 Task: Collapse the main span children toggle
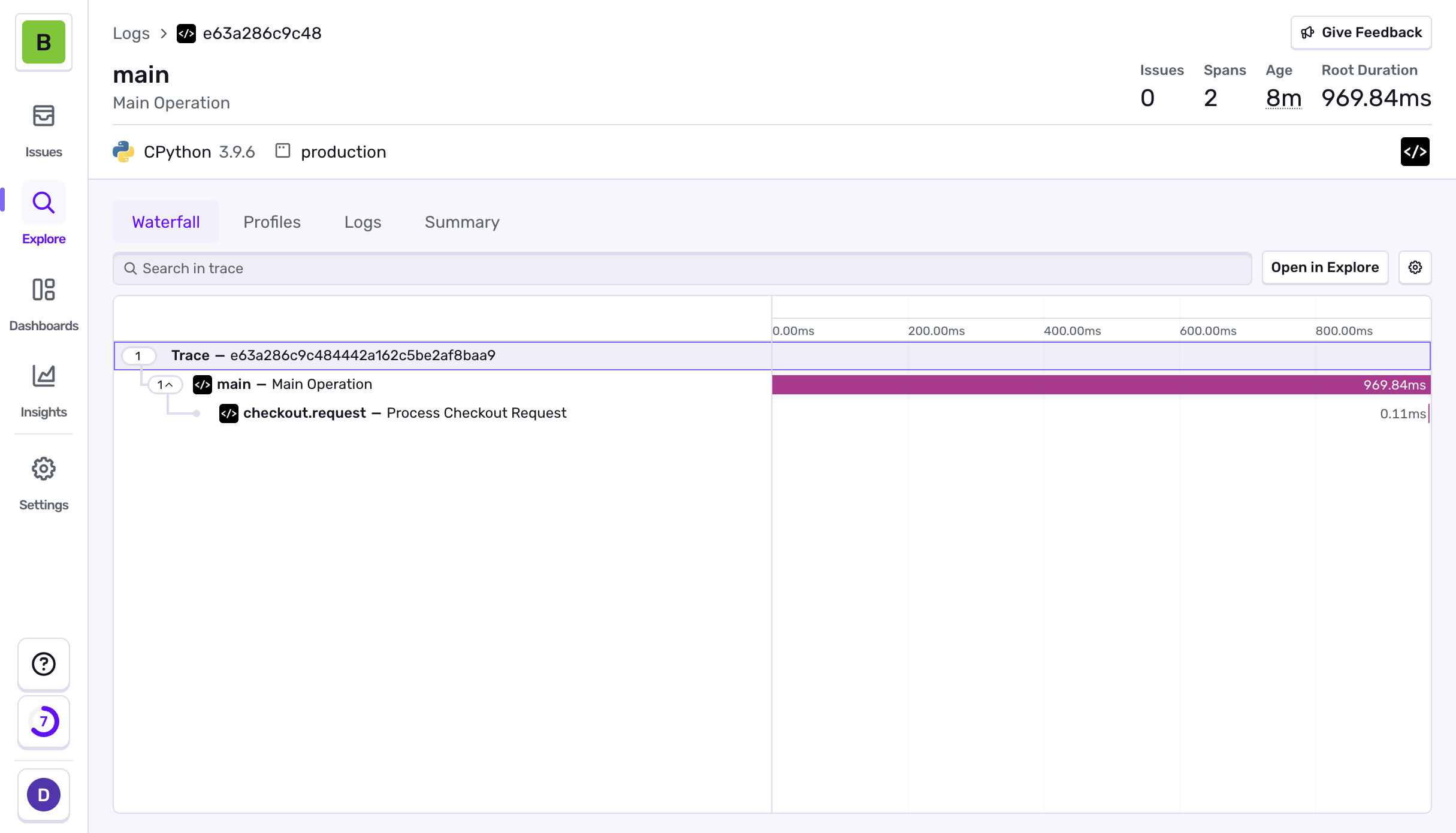click(165, 385)
